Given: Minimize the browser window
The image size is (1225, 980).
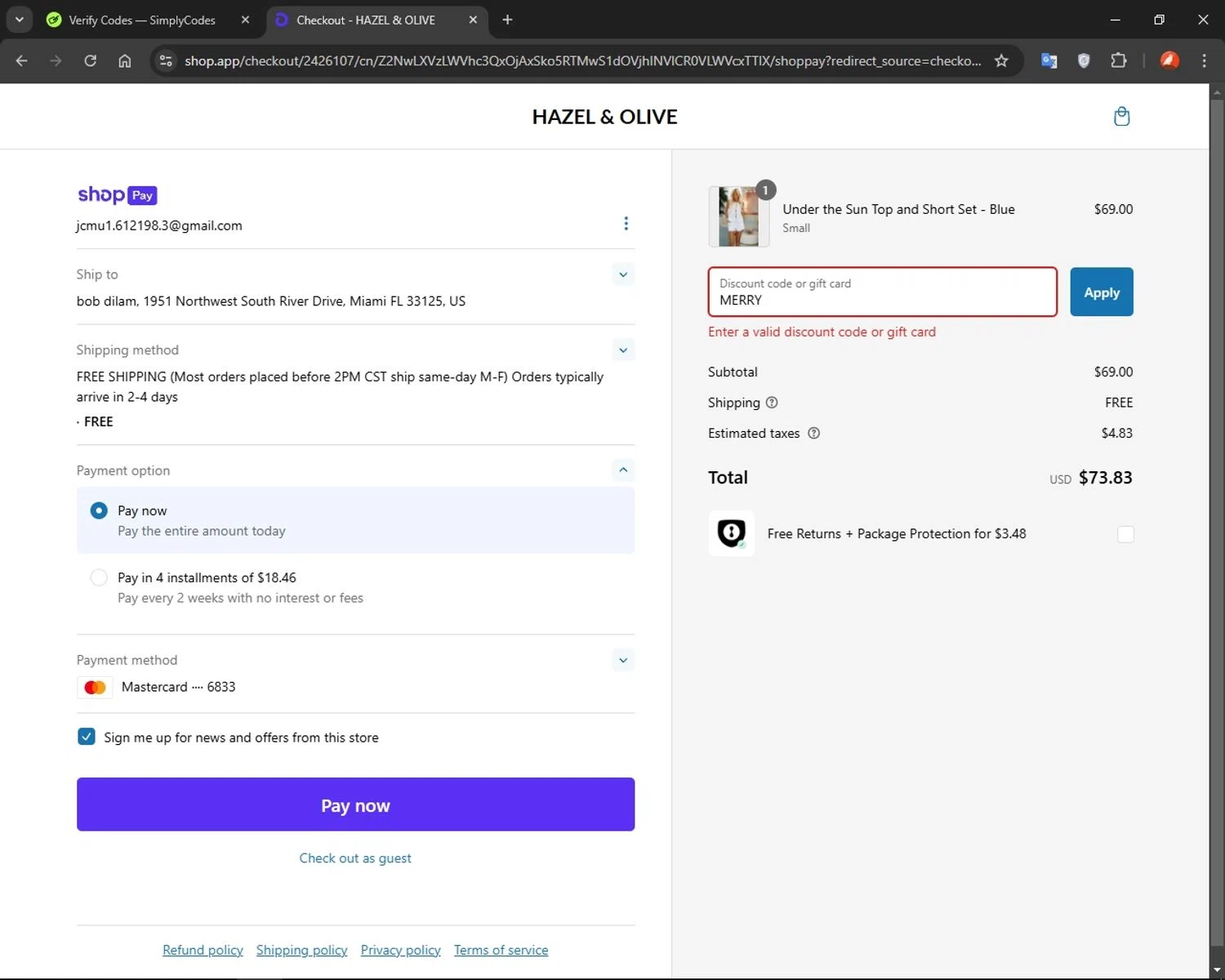Looking at the screenshot, I should coord(1115,20).
